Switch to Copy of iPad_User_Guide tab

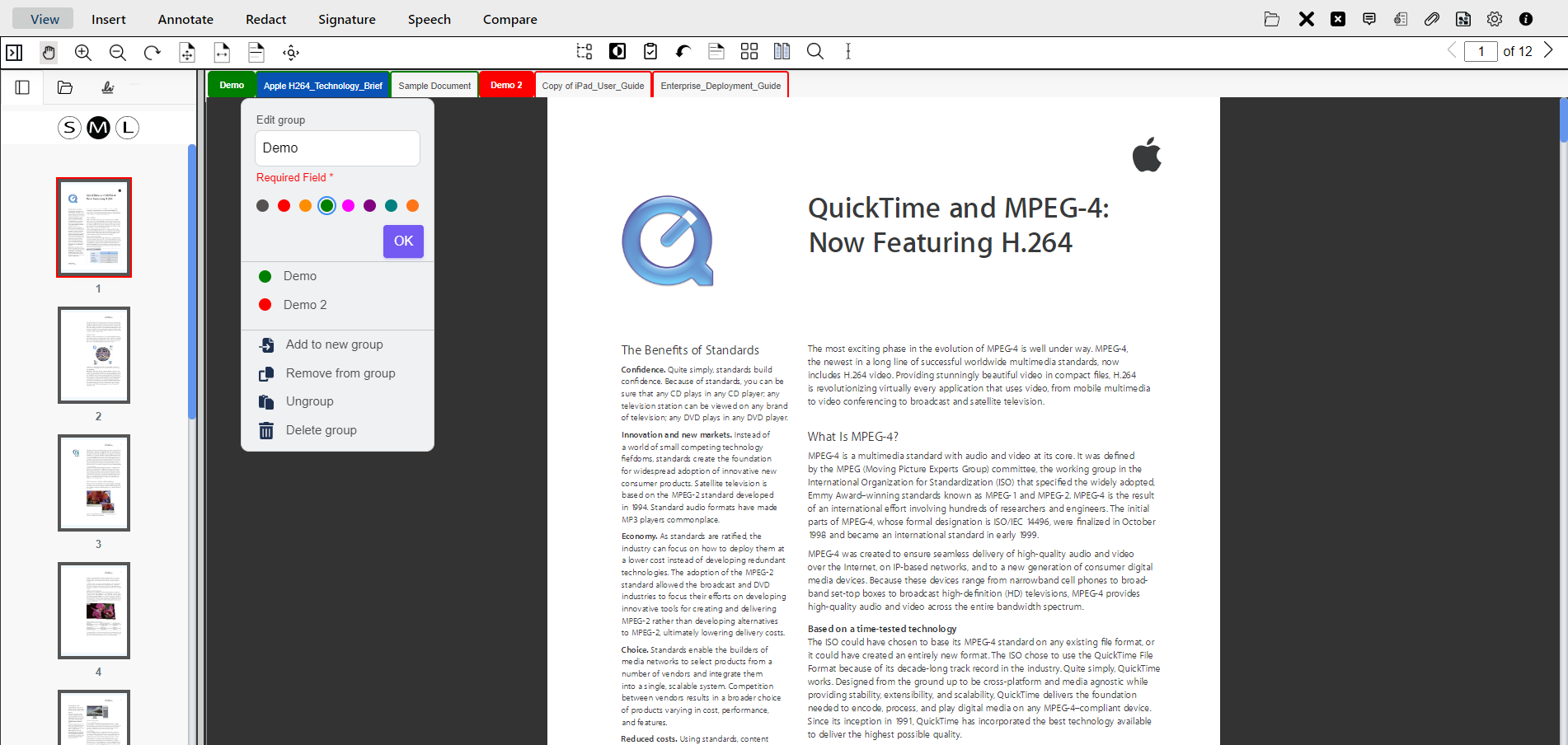(x=593, y=86)
